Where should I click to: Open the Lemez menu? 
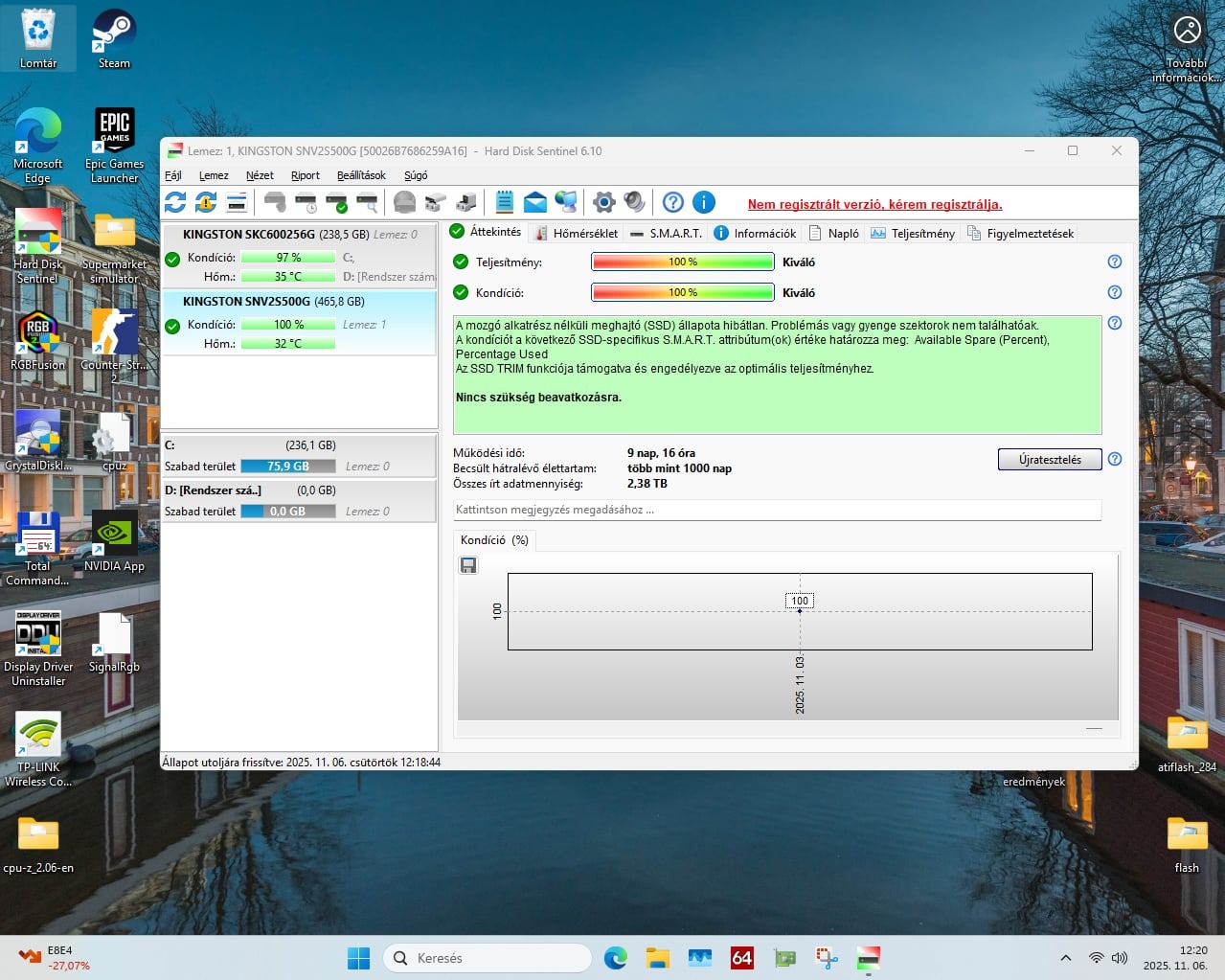tap(214, 175)
